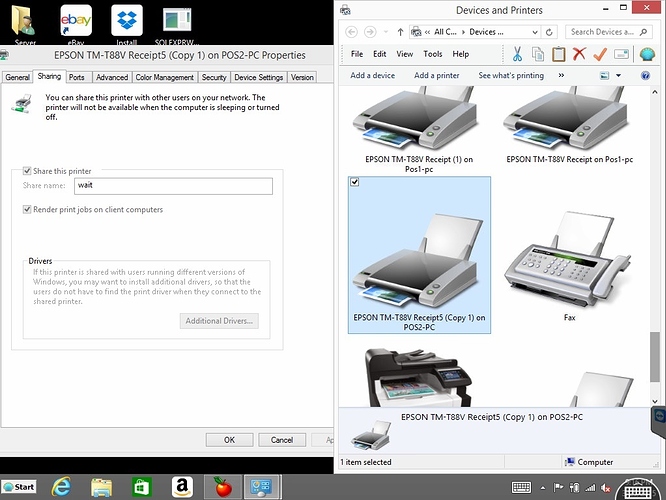The height and width of the screenshot is (500, 666).
Task: Switch to the General tab
Action: pyautogui.click(x=17, y=77)
